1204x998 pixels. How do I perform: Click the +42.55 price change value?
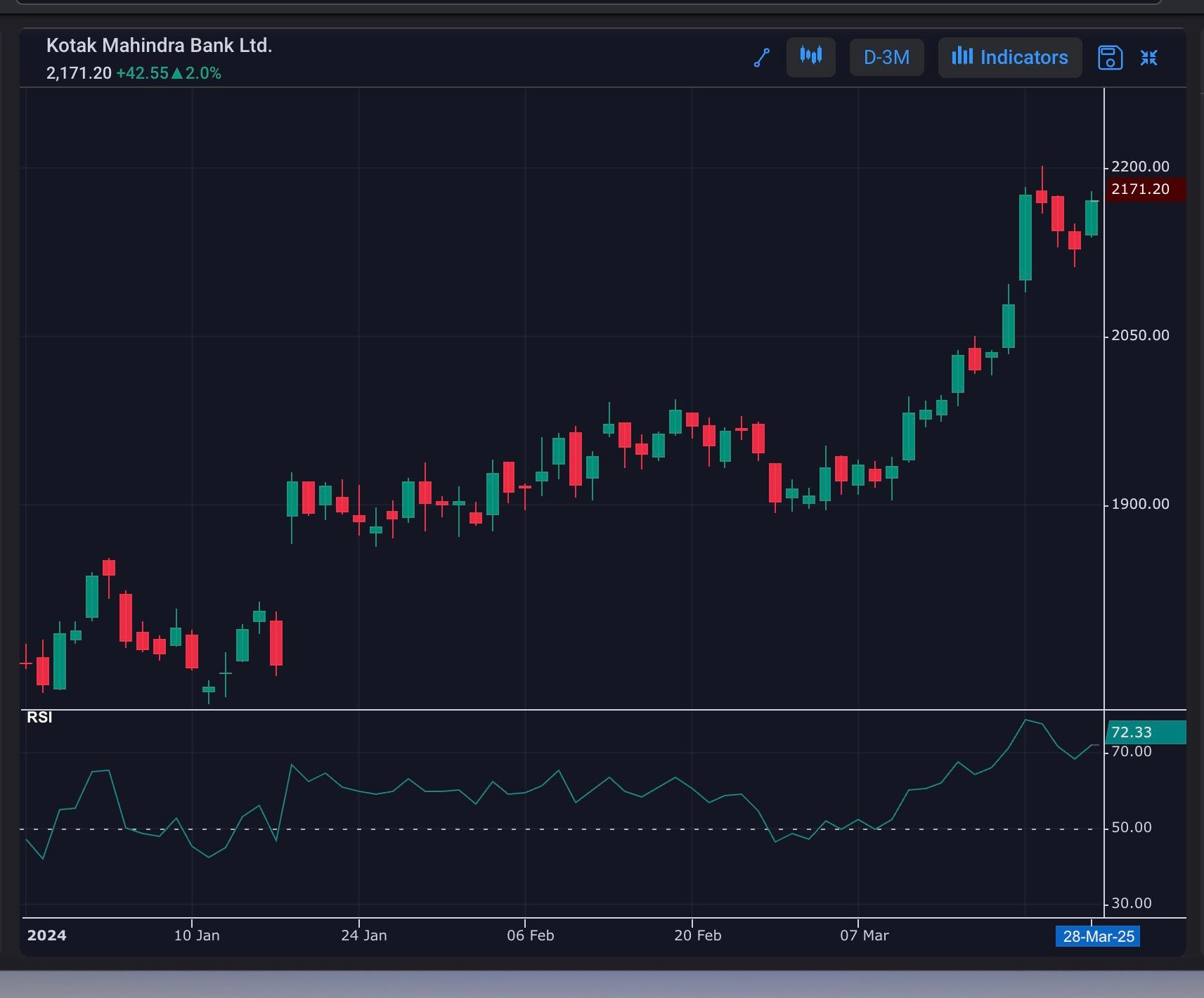[x=143, y=73]
